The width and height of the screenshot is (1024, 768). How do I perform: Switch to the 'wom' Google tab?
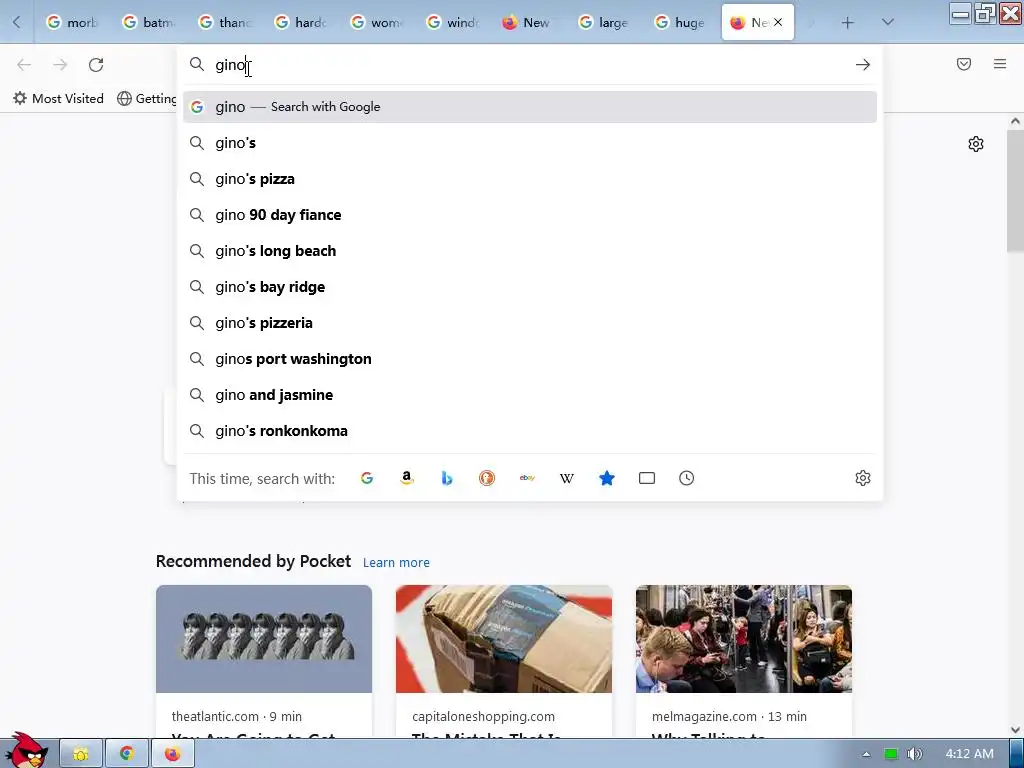point(377,22)
